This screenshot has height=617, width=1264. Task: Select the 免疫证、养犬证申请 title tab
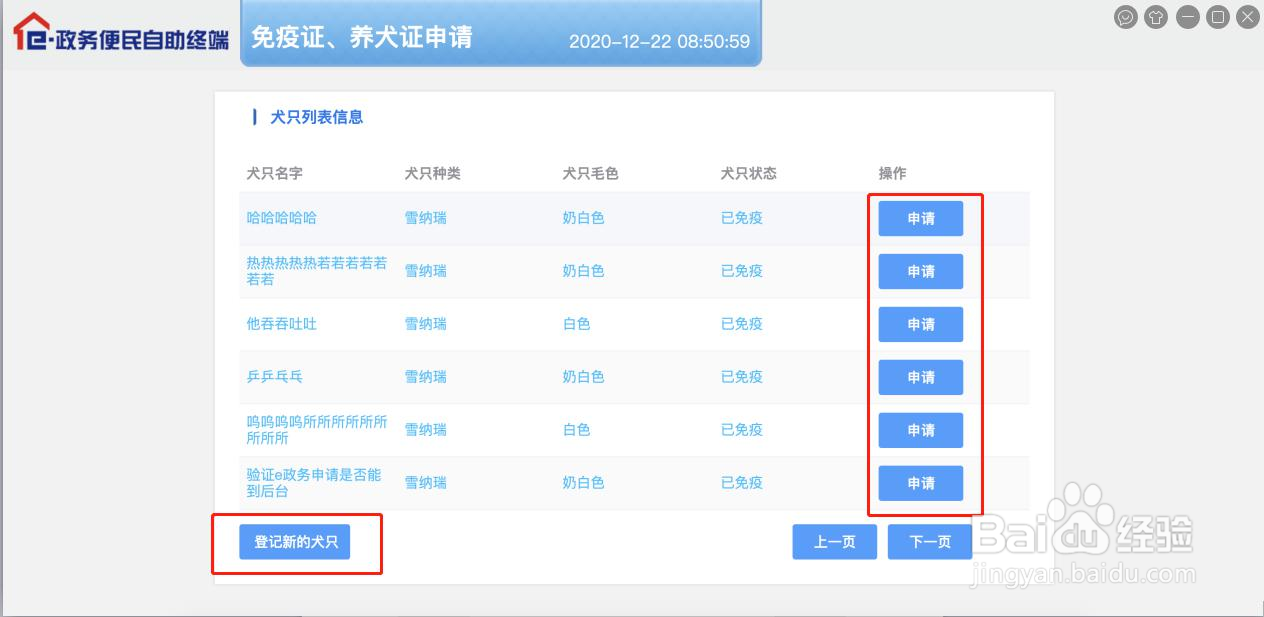pos(362,38)
